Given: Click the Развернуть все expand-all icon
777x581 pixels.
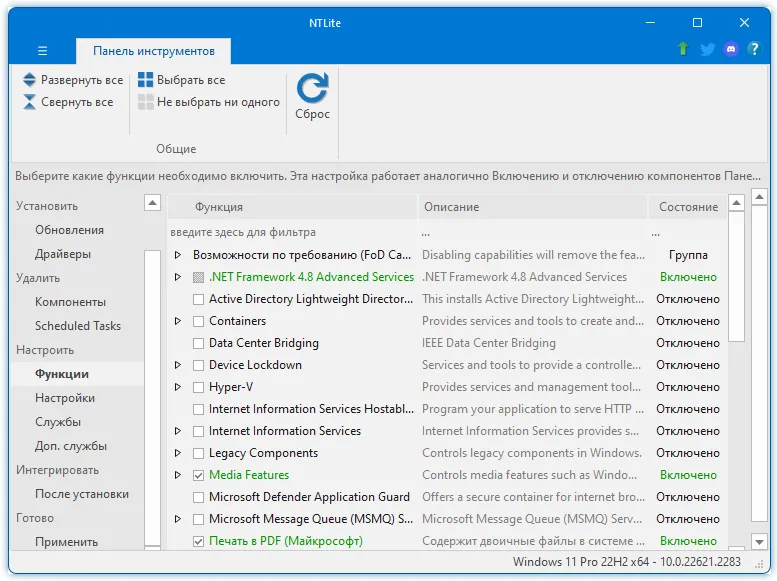Looking at the screenshot, I should tap(29, 80).
